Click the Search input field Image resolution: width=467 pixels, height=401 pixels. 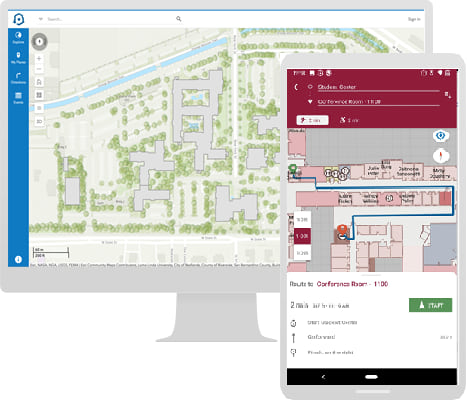point(110,19)
